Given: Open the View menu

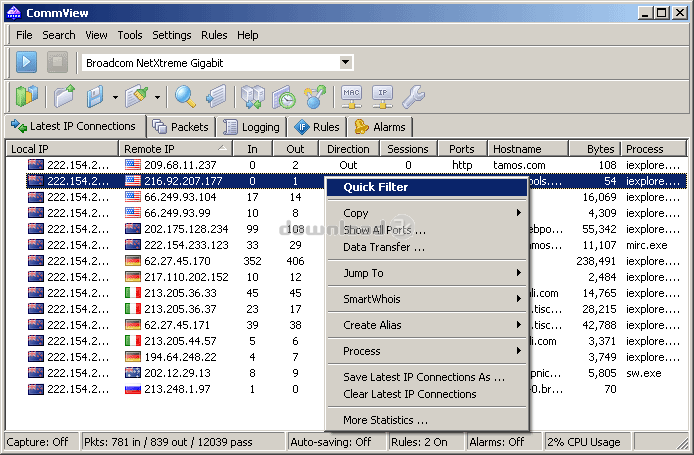Looking at the screenshot, I should pyautogui.click(x=96, y=35).
